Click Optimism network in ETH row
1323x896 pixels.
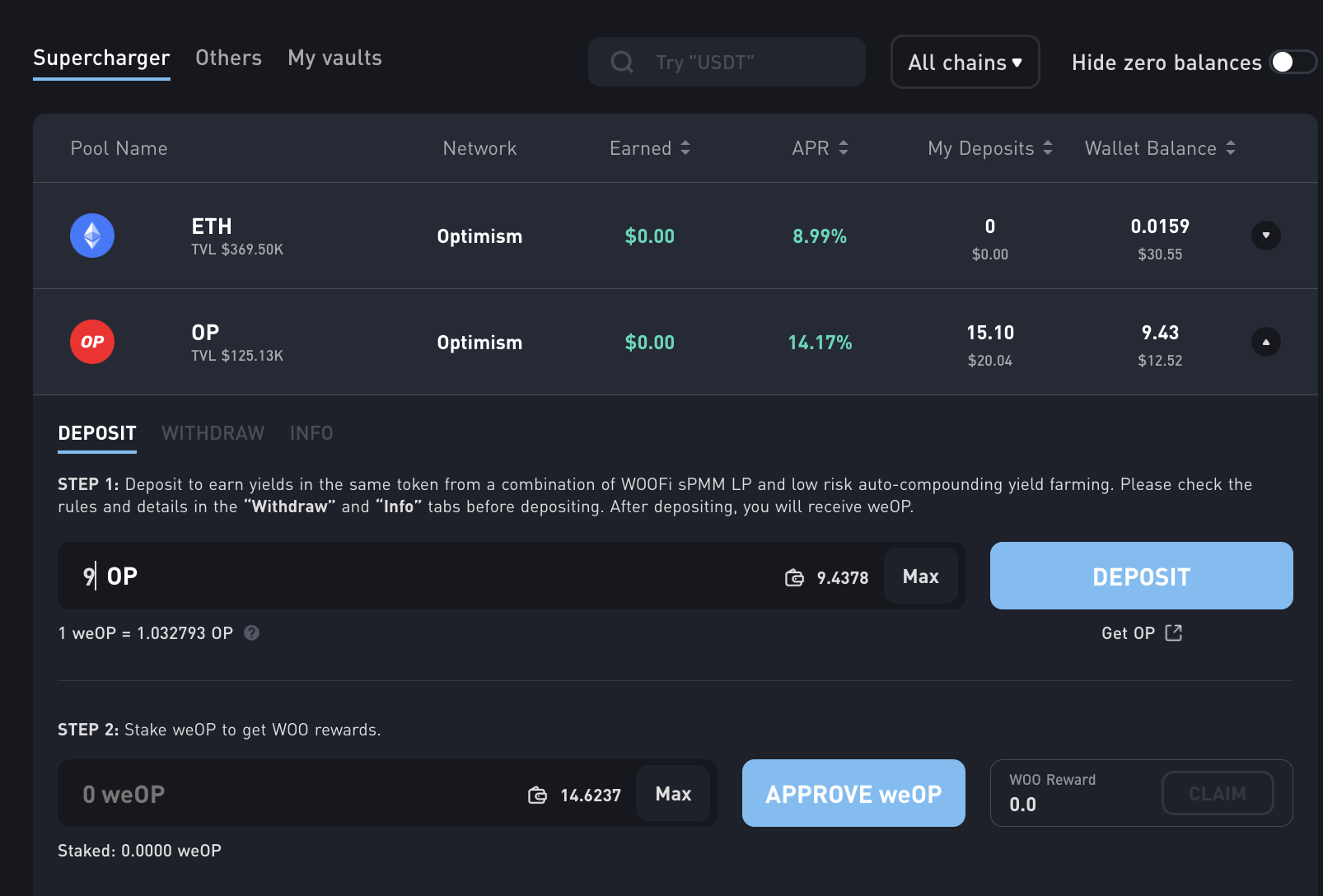click(x=479, y=236)
